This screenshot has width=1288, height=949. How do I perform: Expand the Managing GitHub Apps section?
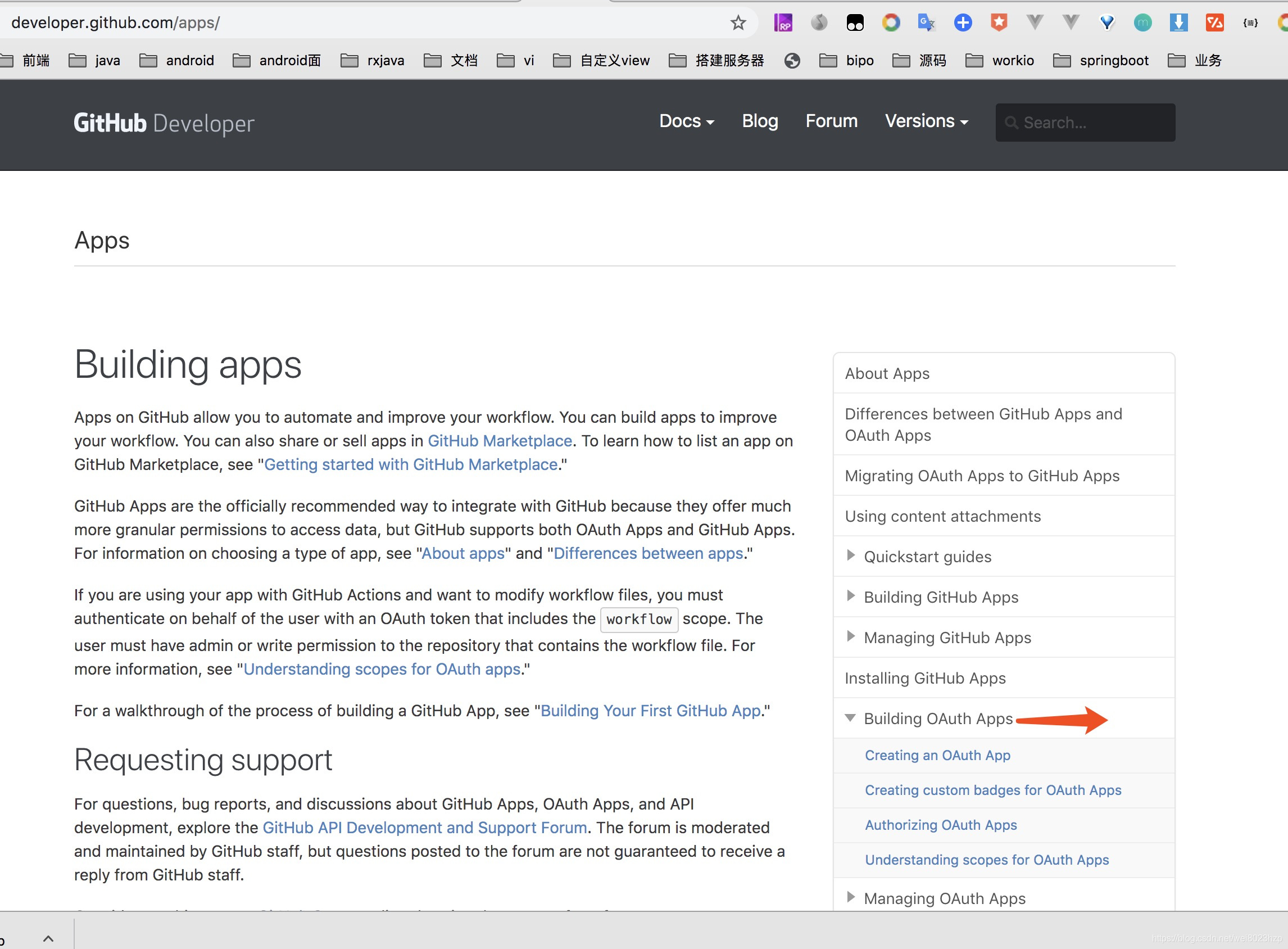851,636
